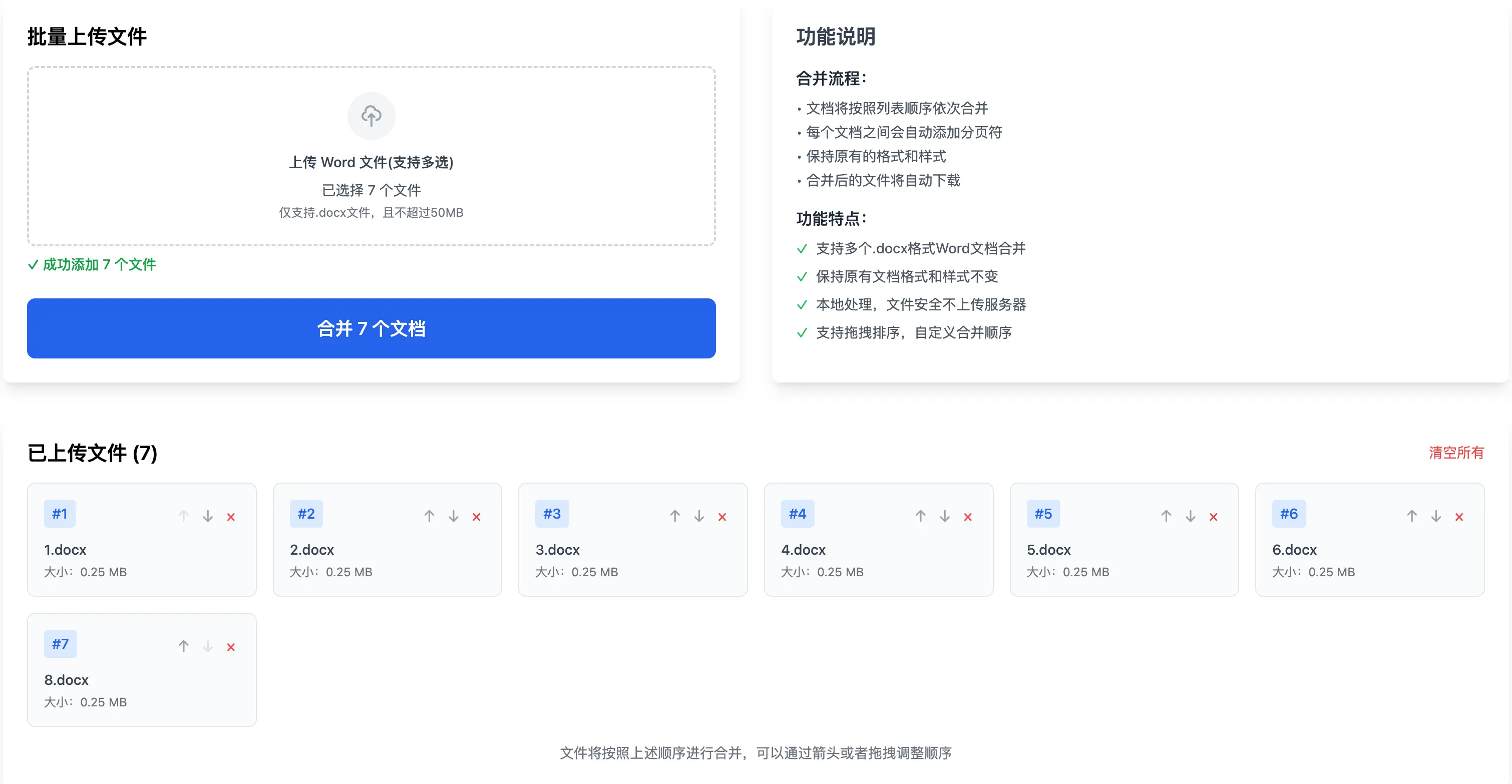Select the 1.docx file name
This screenshot has height=784, width=1512.
(65, 550)
